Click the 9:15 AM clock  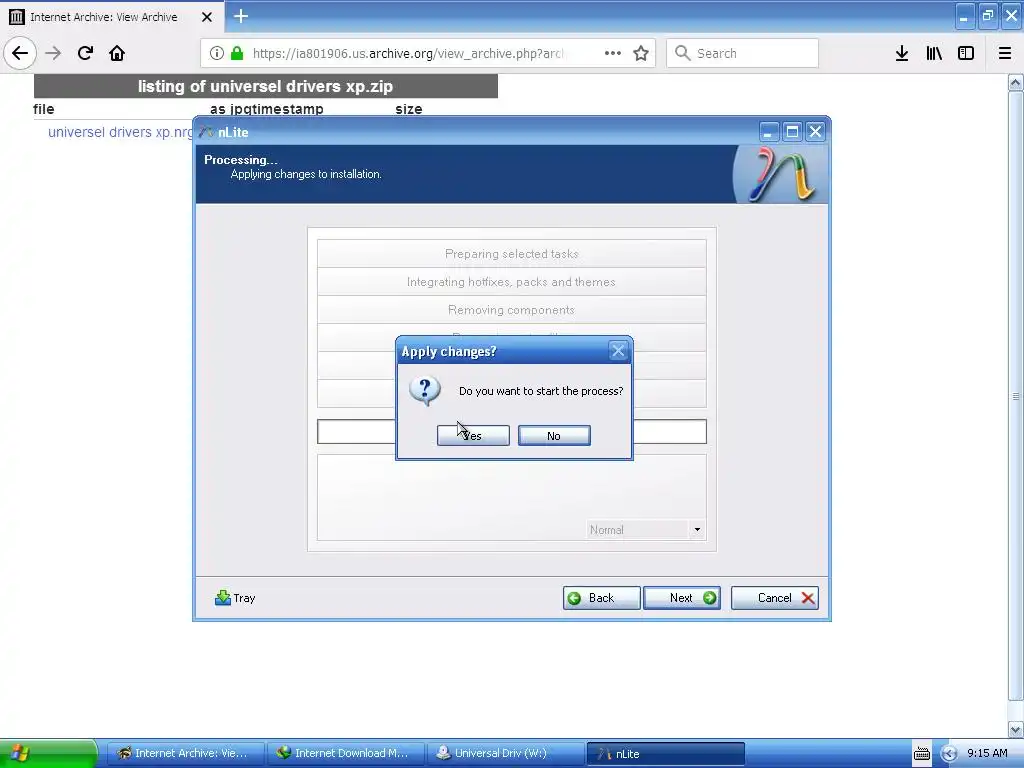987,753
